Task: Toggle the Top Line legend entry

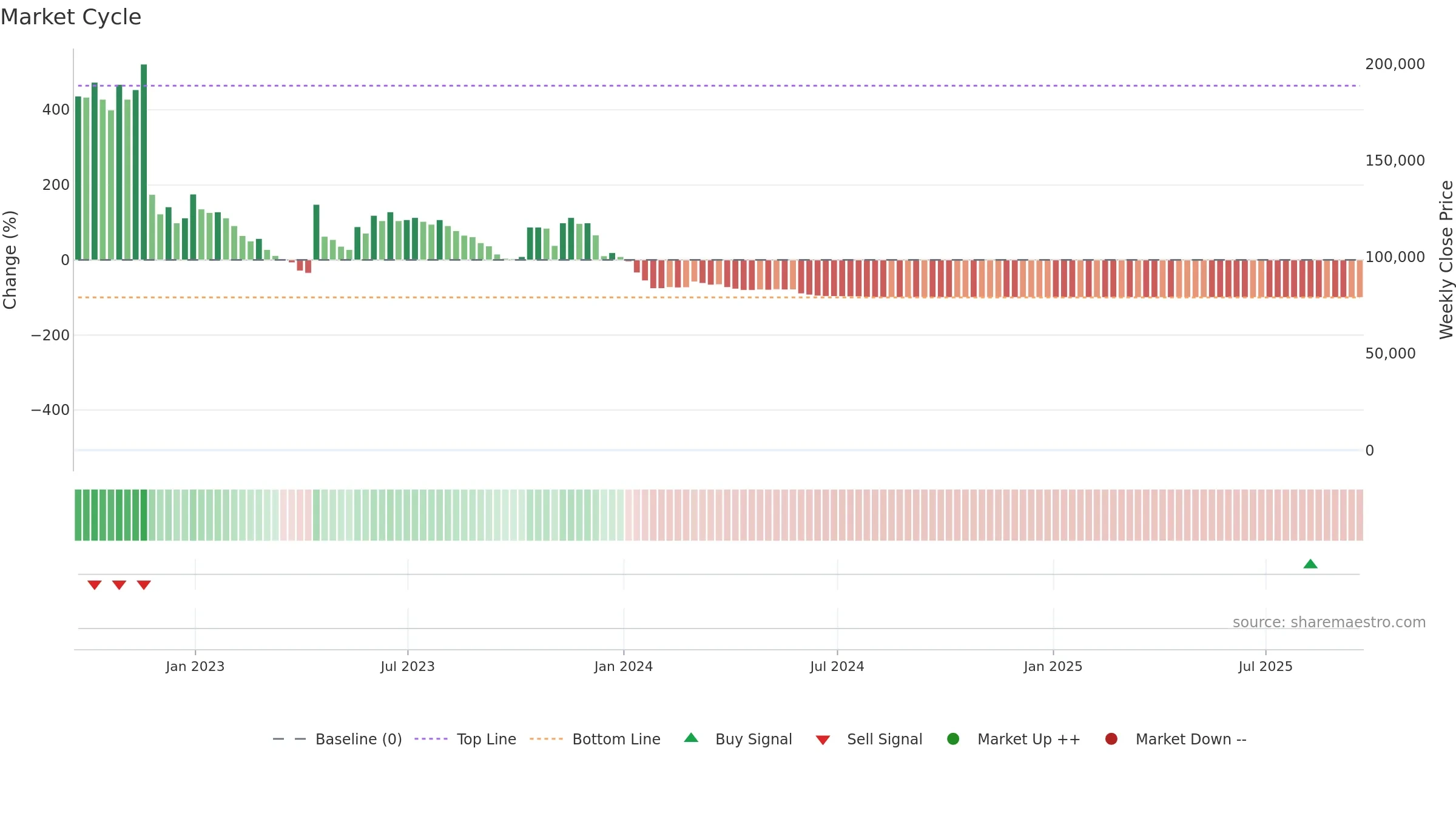Action: tap(465, 739)
